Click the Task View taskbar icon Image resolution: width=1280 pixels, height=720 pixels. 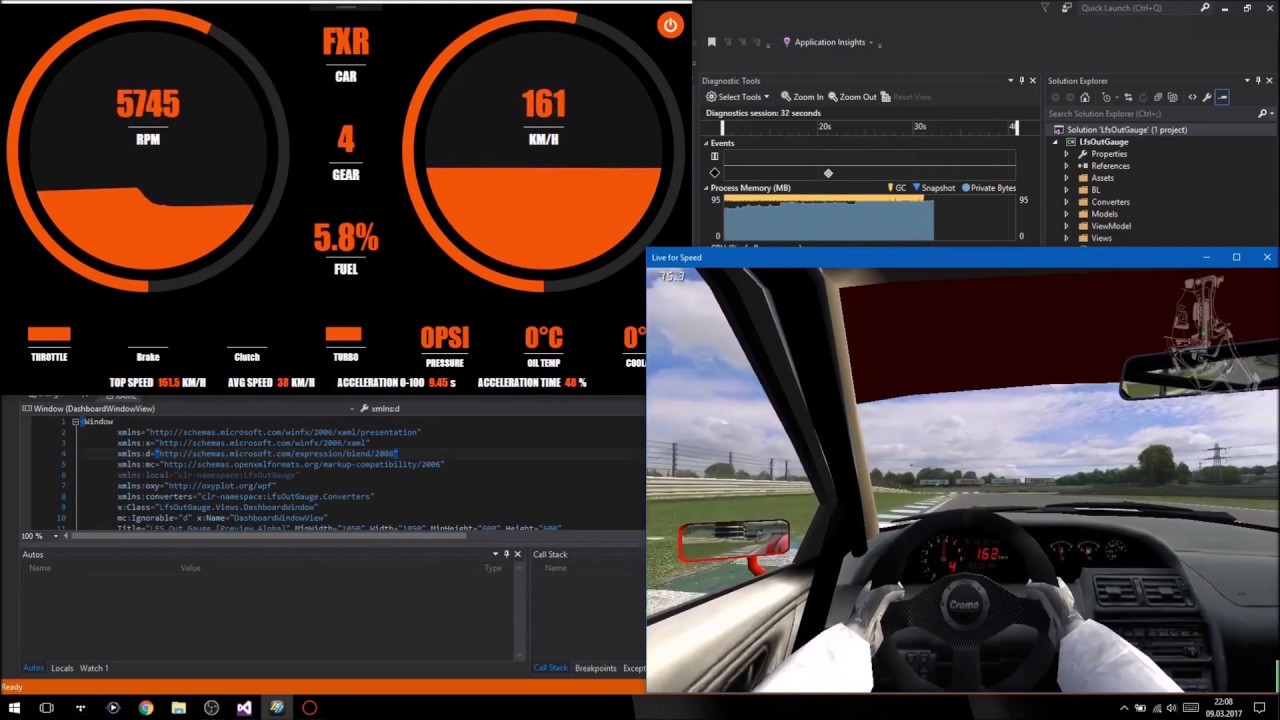47,708
